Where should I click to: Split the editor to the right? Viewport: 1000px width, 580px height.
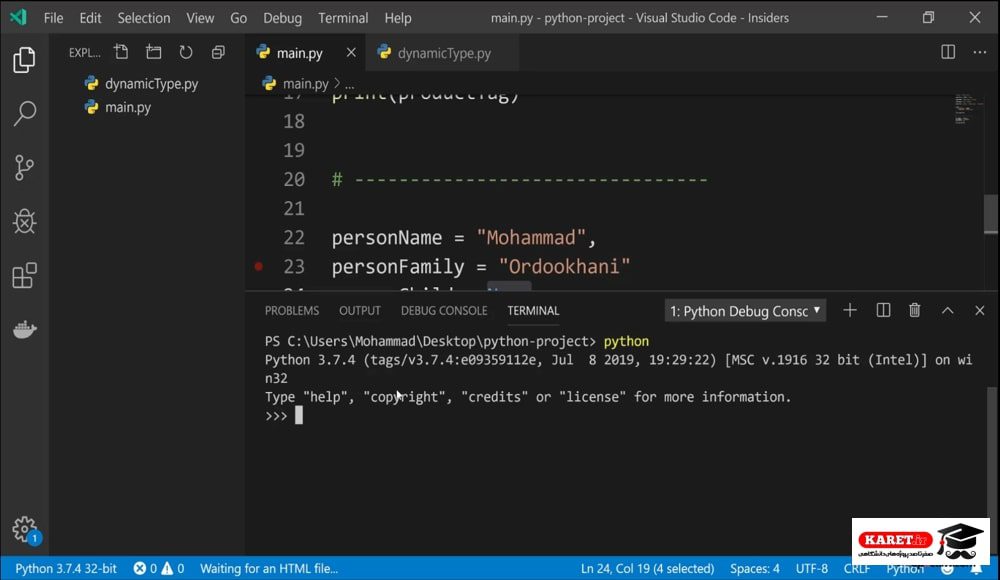click(x=948, y=52)
